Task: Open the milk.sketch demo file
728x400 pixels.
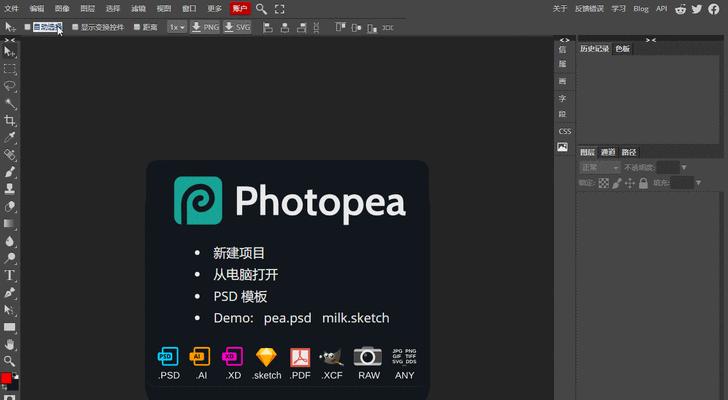Action: pyautogui.click(x=356, y=318)
